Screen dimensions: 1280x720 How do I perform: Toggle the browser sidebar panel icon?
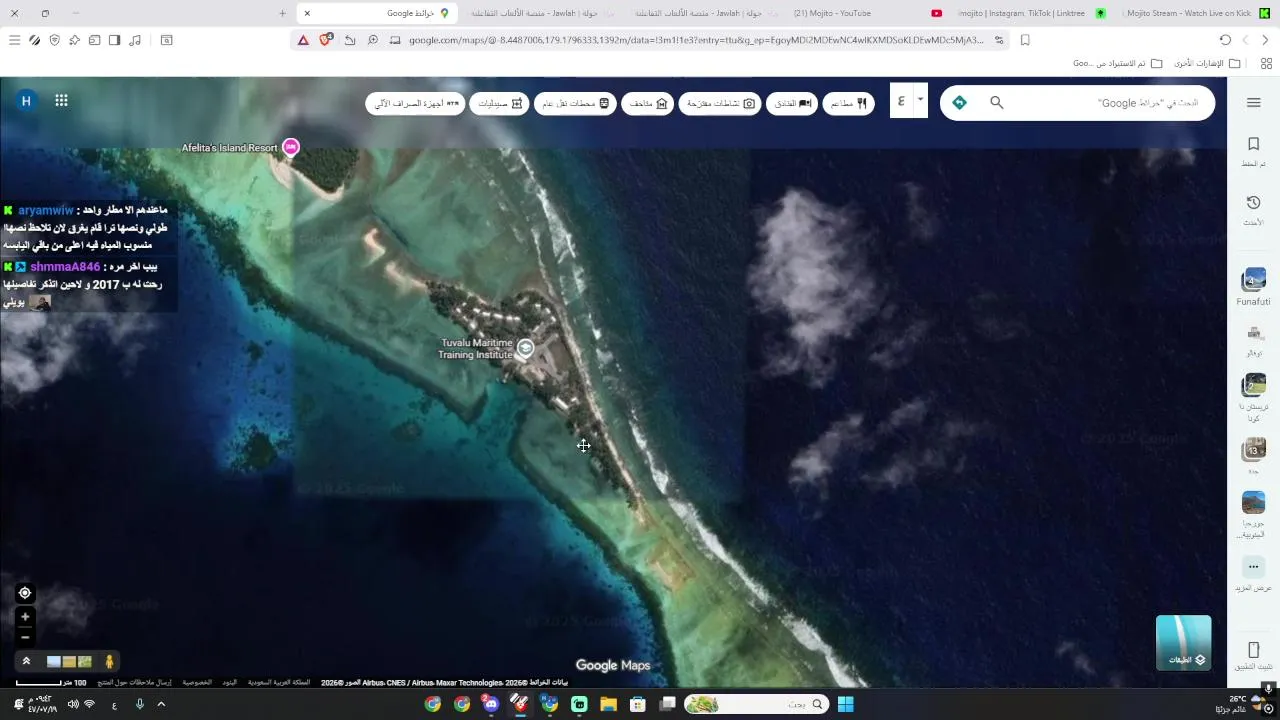click(114, 40)
